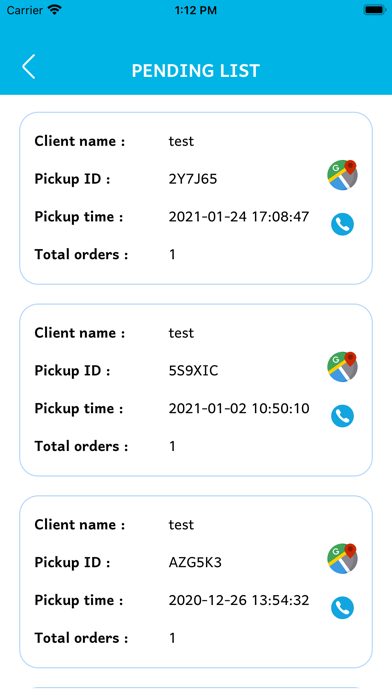Viewport: 392px width, 696px height.
Task: Tap client name 'test' in AZG5K3 card
Action: (181, 525)
